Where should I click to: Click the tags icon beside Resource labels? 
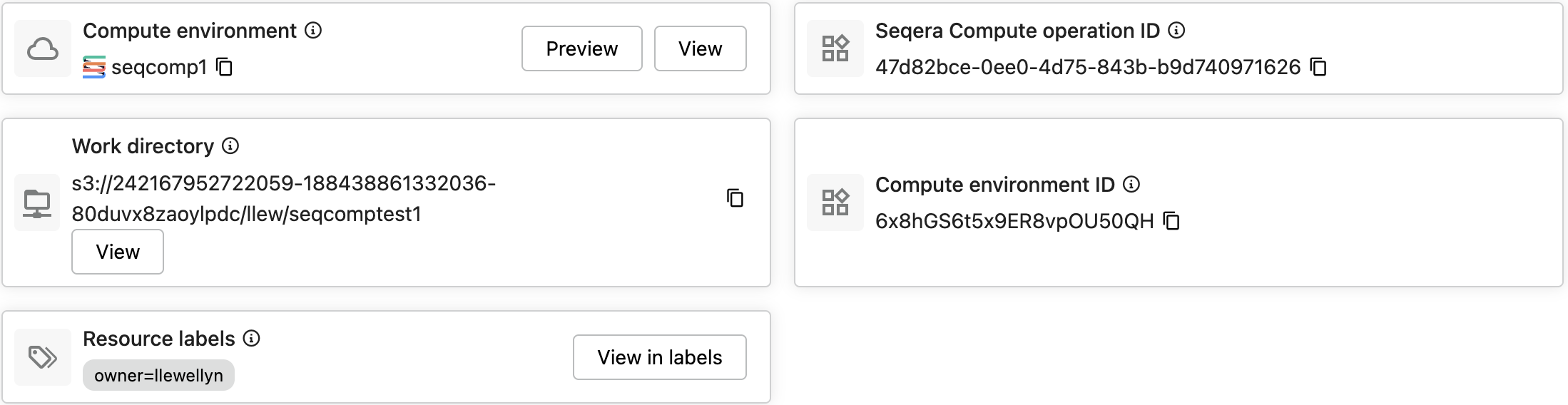coord(43,357)
